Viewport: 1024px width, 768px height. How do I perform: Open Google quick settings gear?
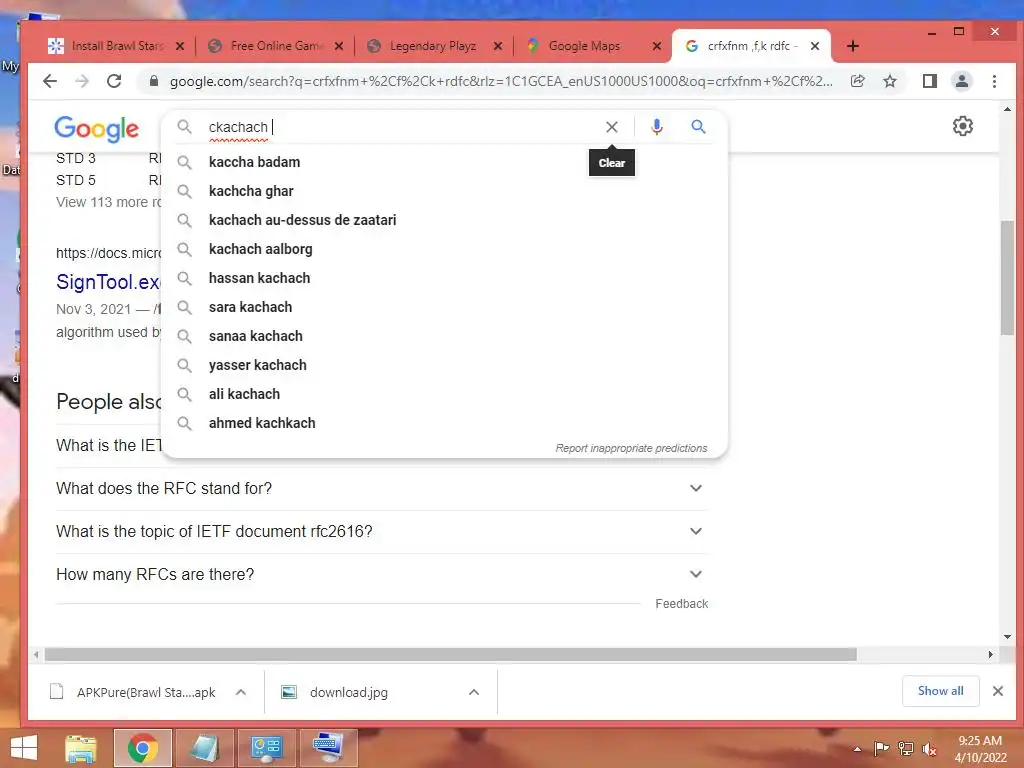pyautogui.click(x=963, y=126)
